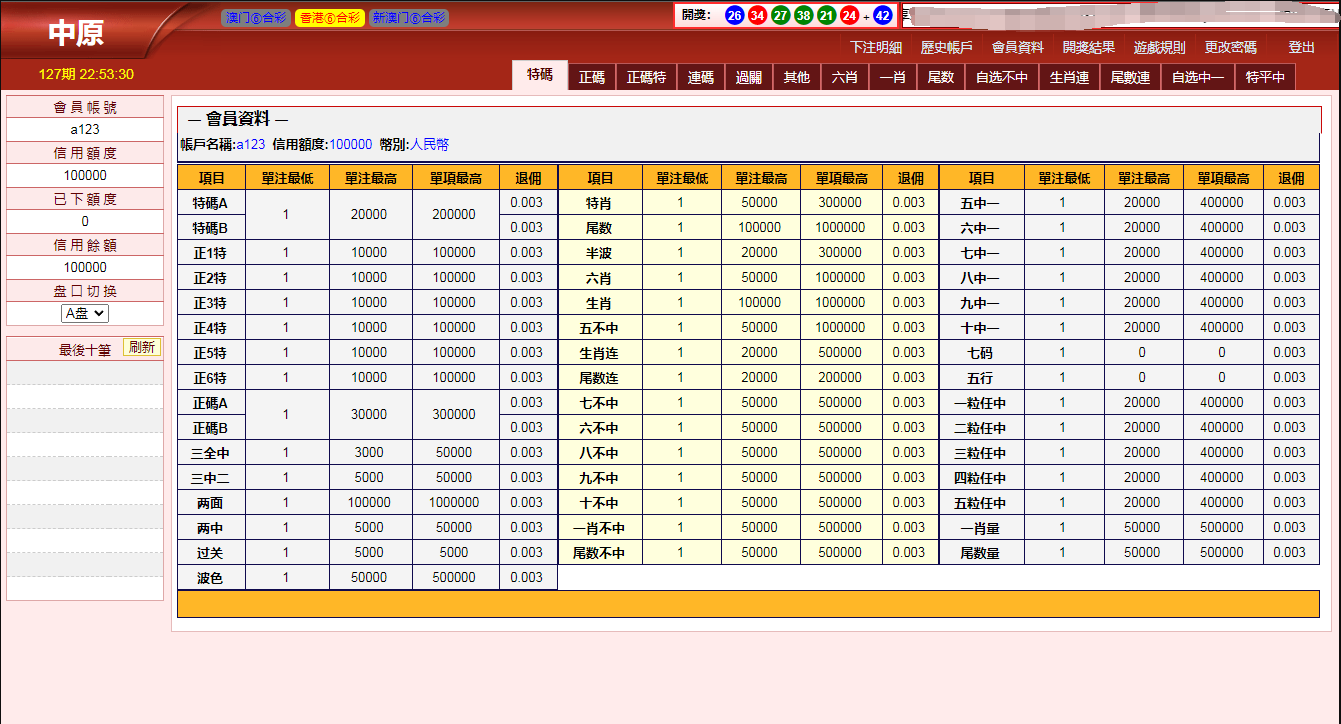1341x724 pixels.
Task: Switch to the 特碼 tab
Action: point(540,75)
